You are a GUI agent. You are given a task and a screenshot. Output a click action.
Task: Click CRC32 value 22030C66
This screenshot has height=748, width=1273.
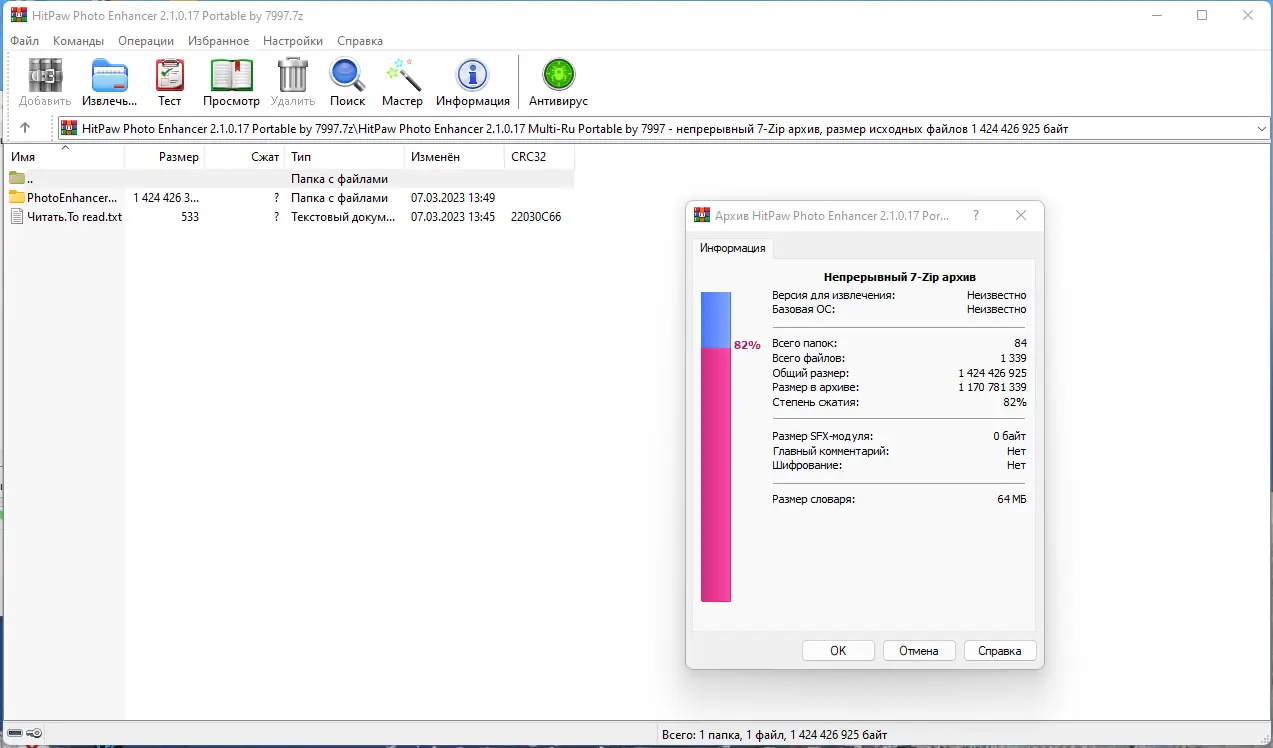point(536,216)
